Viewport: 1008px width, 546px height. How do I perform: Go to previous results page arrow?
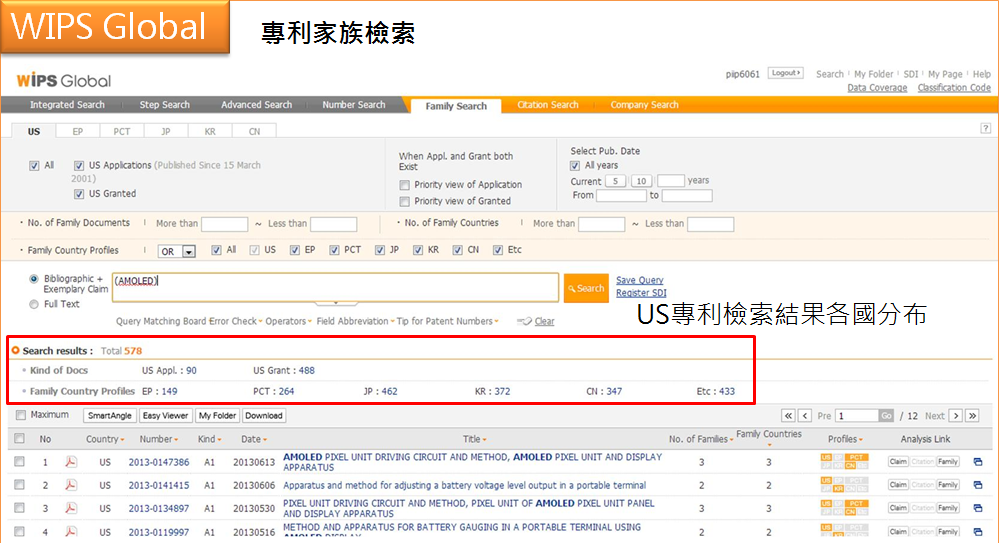pos(805,416)
